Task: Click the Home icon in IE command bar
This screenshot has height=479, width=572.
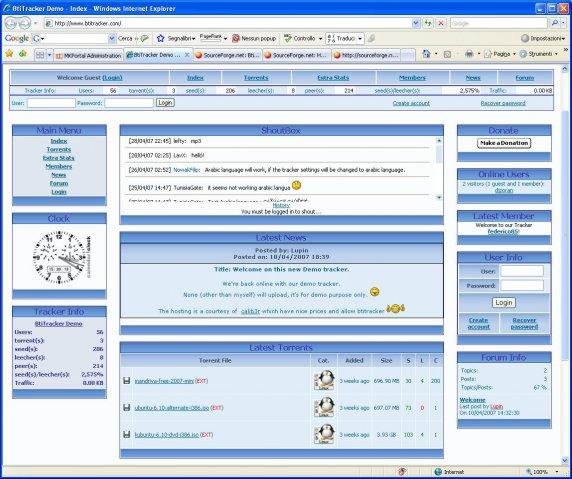Action: click(426, 54)
